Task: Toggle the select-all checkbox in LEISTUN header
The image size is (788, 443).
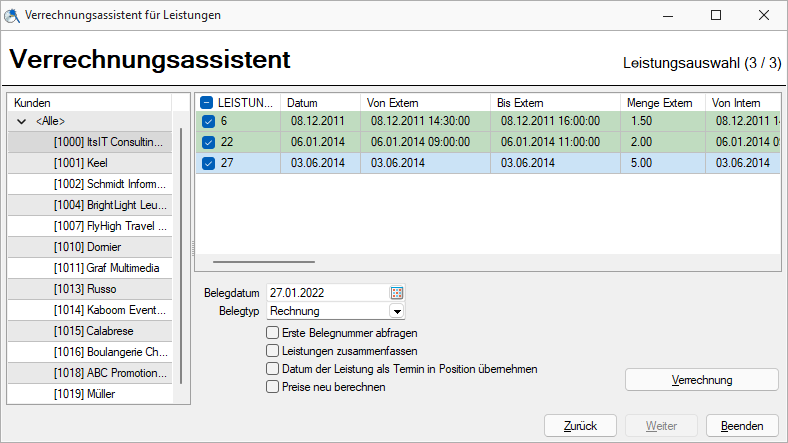Action: pos(207,102)
